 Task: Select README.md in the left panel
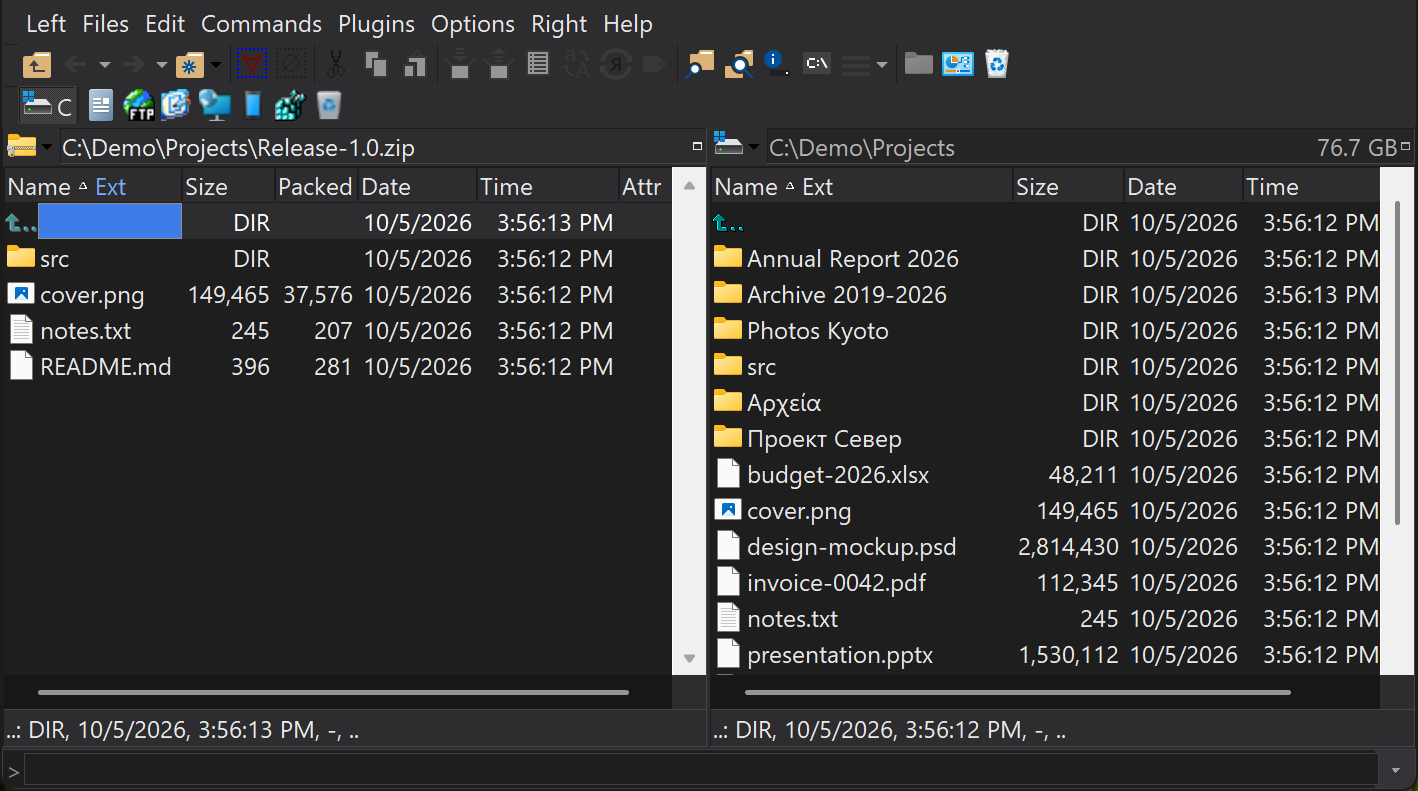(x=106, y=367)
